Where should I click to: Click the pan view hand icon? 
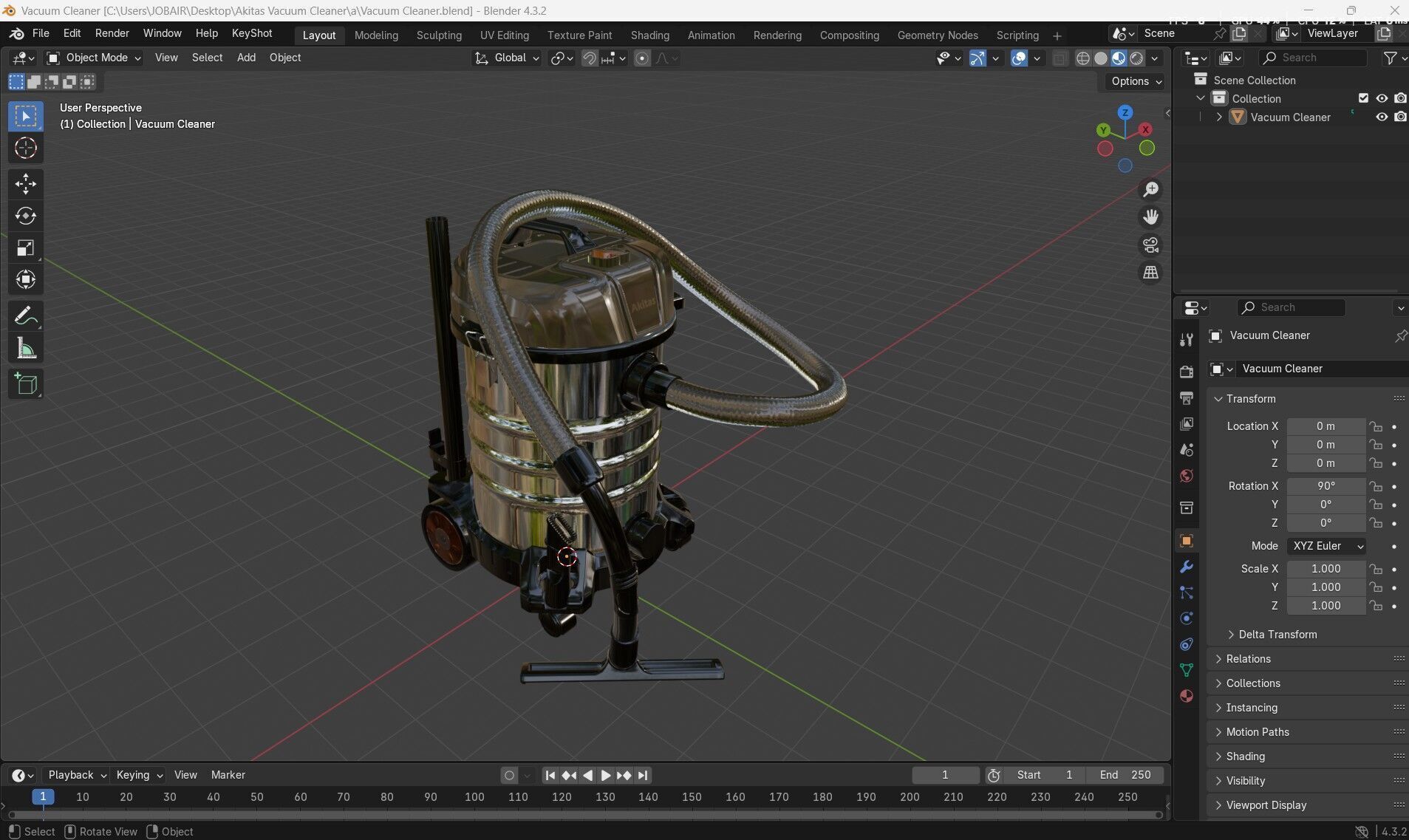pyautogui.click(x=1150, y=217)
